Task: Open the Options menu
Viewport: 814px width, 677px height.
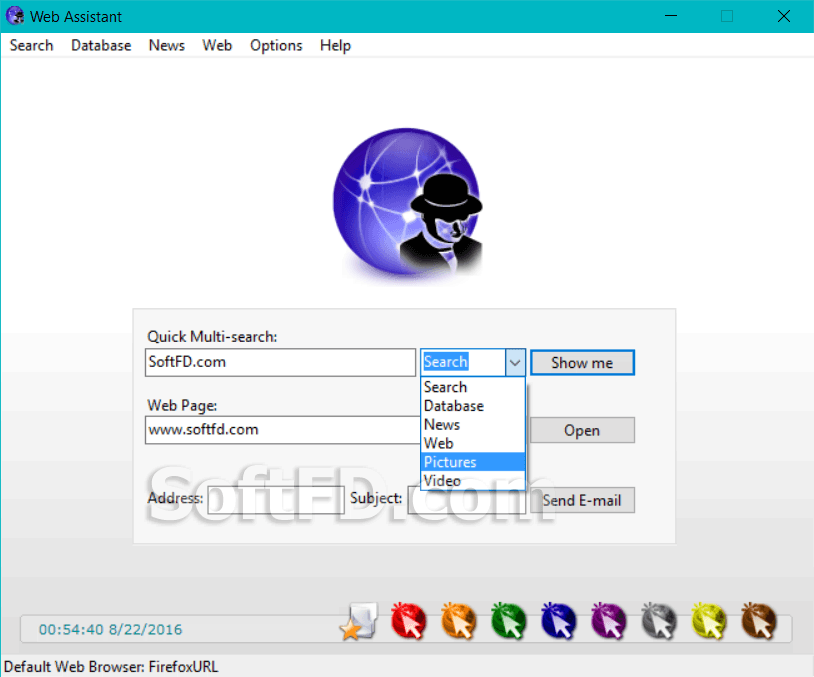Action: point(276,46)
